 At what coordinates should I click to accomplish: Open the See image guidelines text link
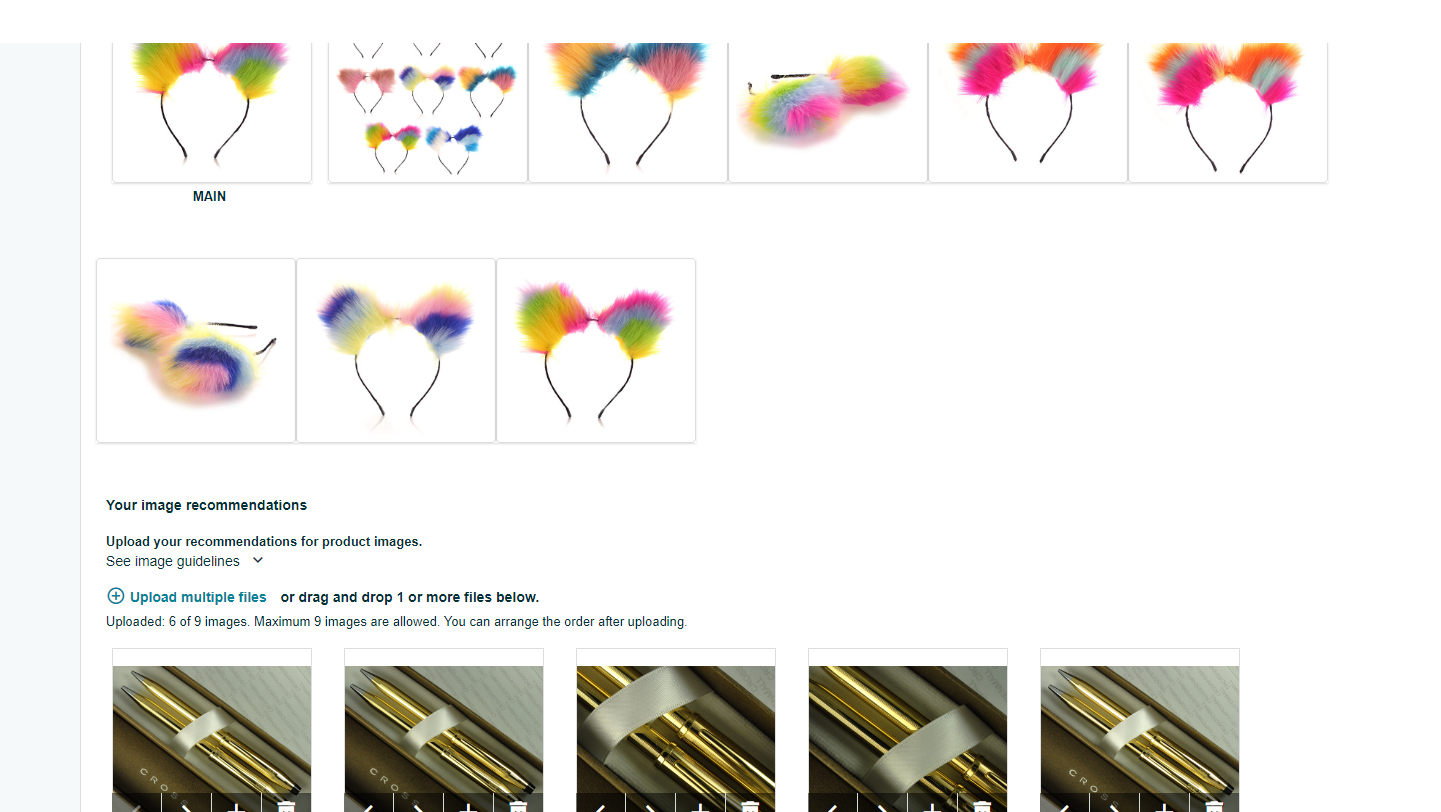pyautogui.click(x=173, y=561)
